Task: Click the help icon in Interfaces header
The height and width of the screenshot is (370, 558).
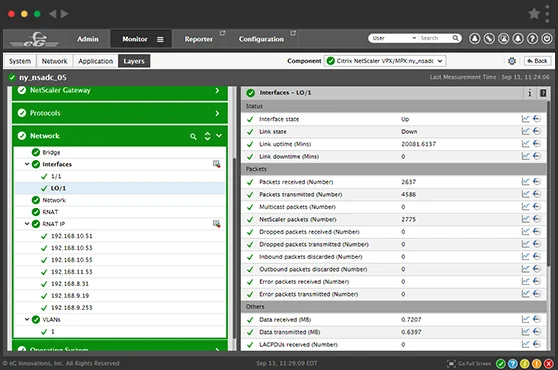Action: (543, 93)
